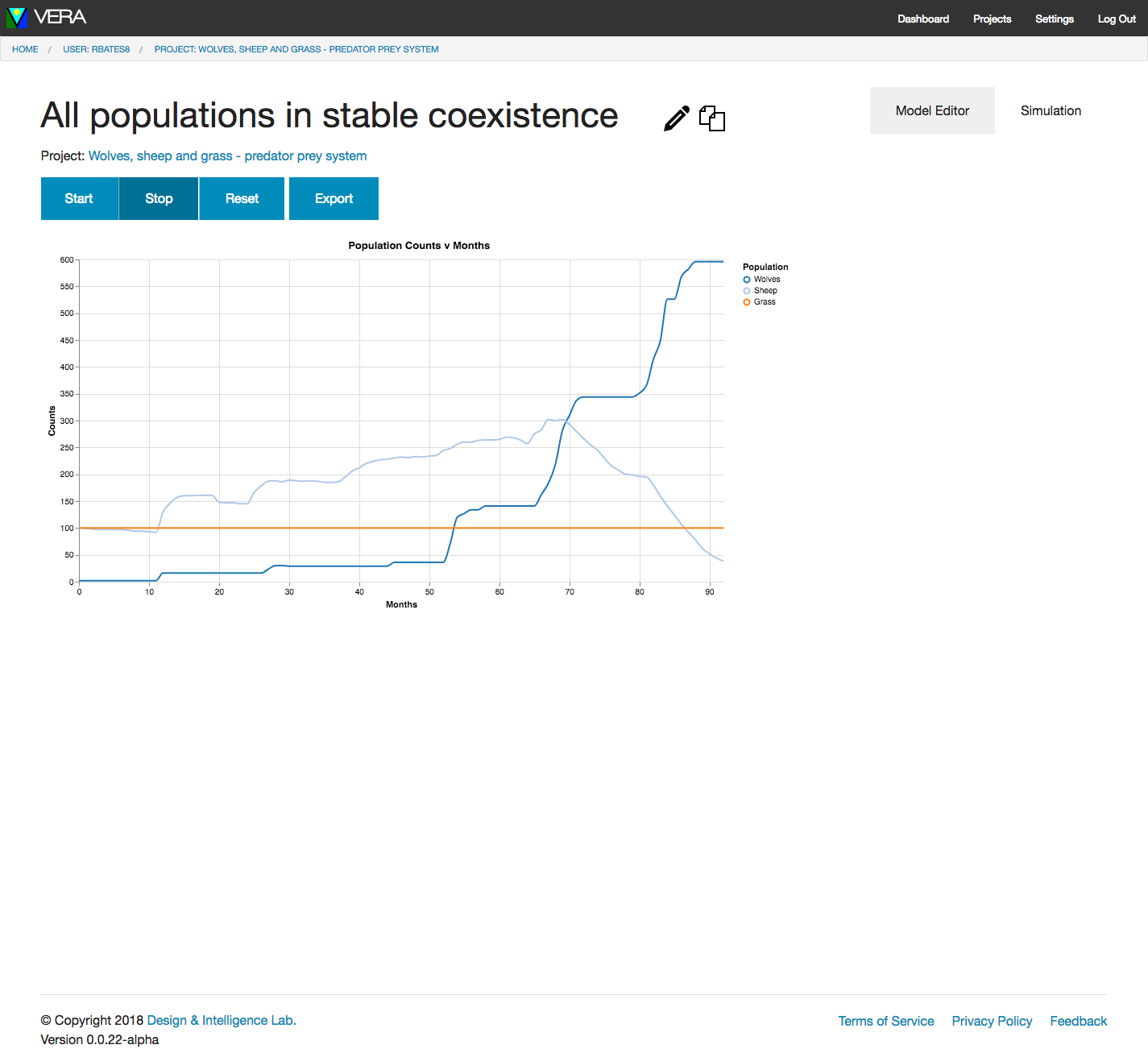The height and width of the screenshot is (1049, 1148).
Task: Open Dashboard from top navigation
Action: point(923,19)
